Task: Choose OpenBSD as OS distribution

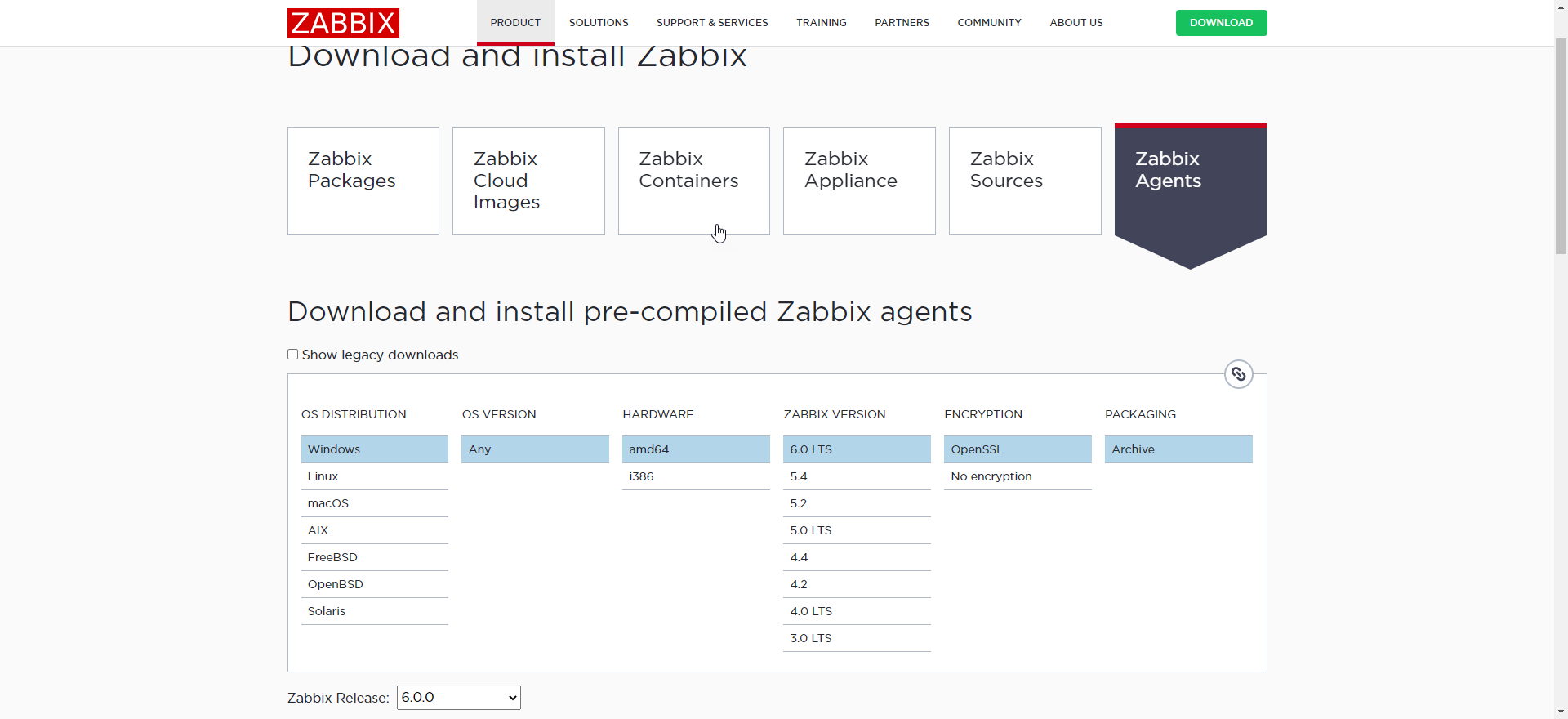Action: [x=375, y=584]
